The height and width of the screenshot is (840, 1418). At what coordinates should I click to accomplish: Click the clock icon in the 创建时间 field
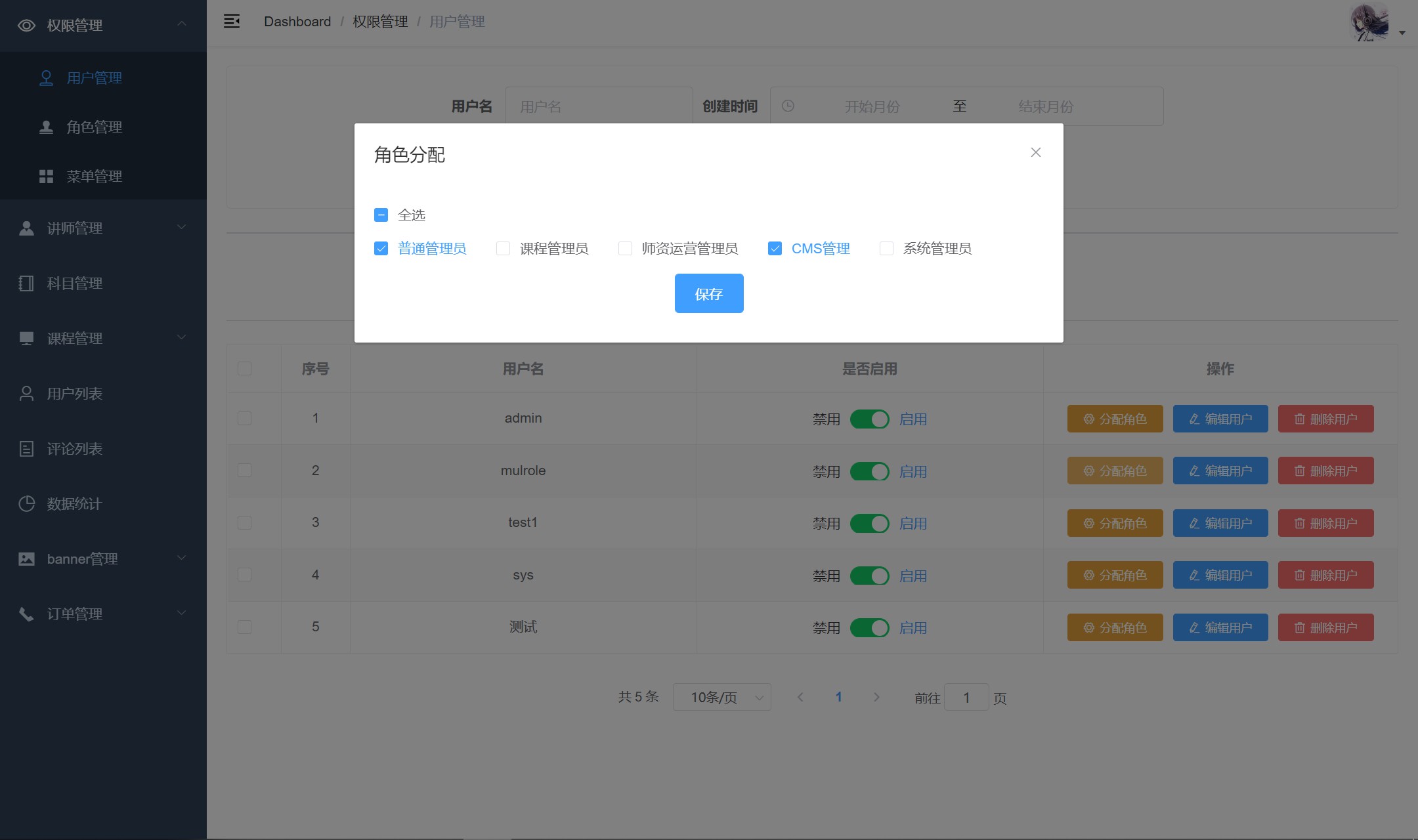(x=788, y=106)
